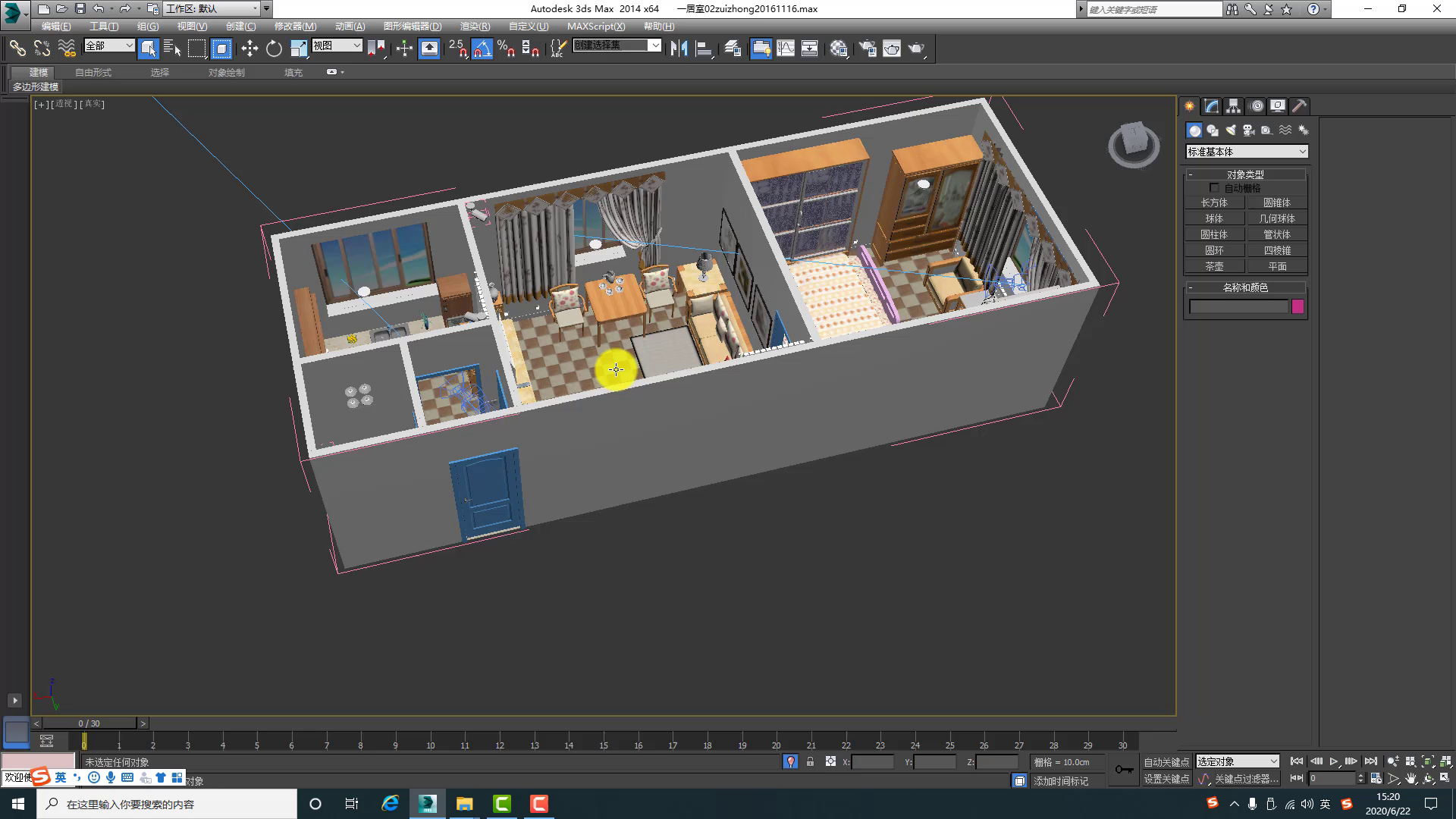Toggle the 2.5D Snaps button
This screenshot has width=1456, height=819.
pos(457,49)
